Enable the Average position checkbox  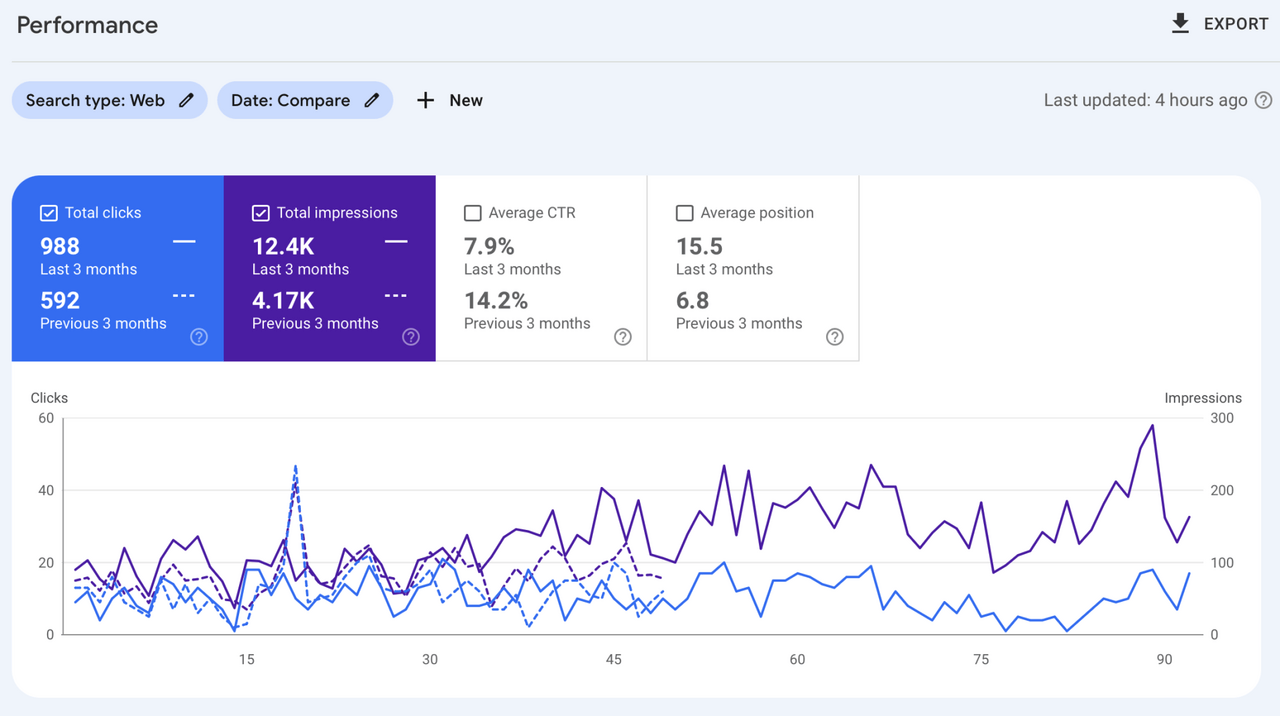(685, 213)
